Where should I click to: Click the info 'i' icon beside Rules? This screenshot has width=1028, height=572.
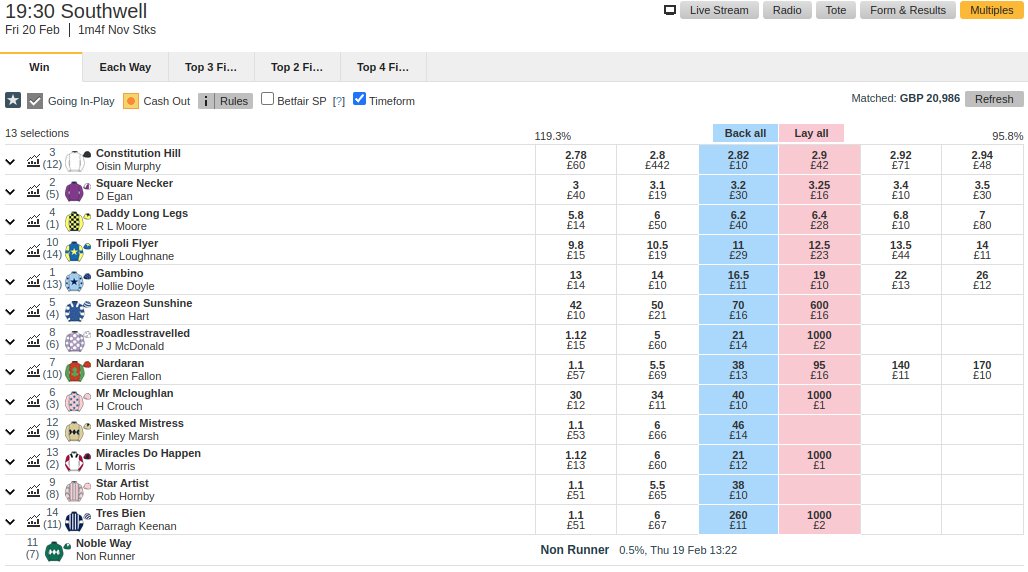(x=206, y=101)
